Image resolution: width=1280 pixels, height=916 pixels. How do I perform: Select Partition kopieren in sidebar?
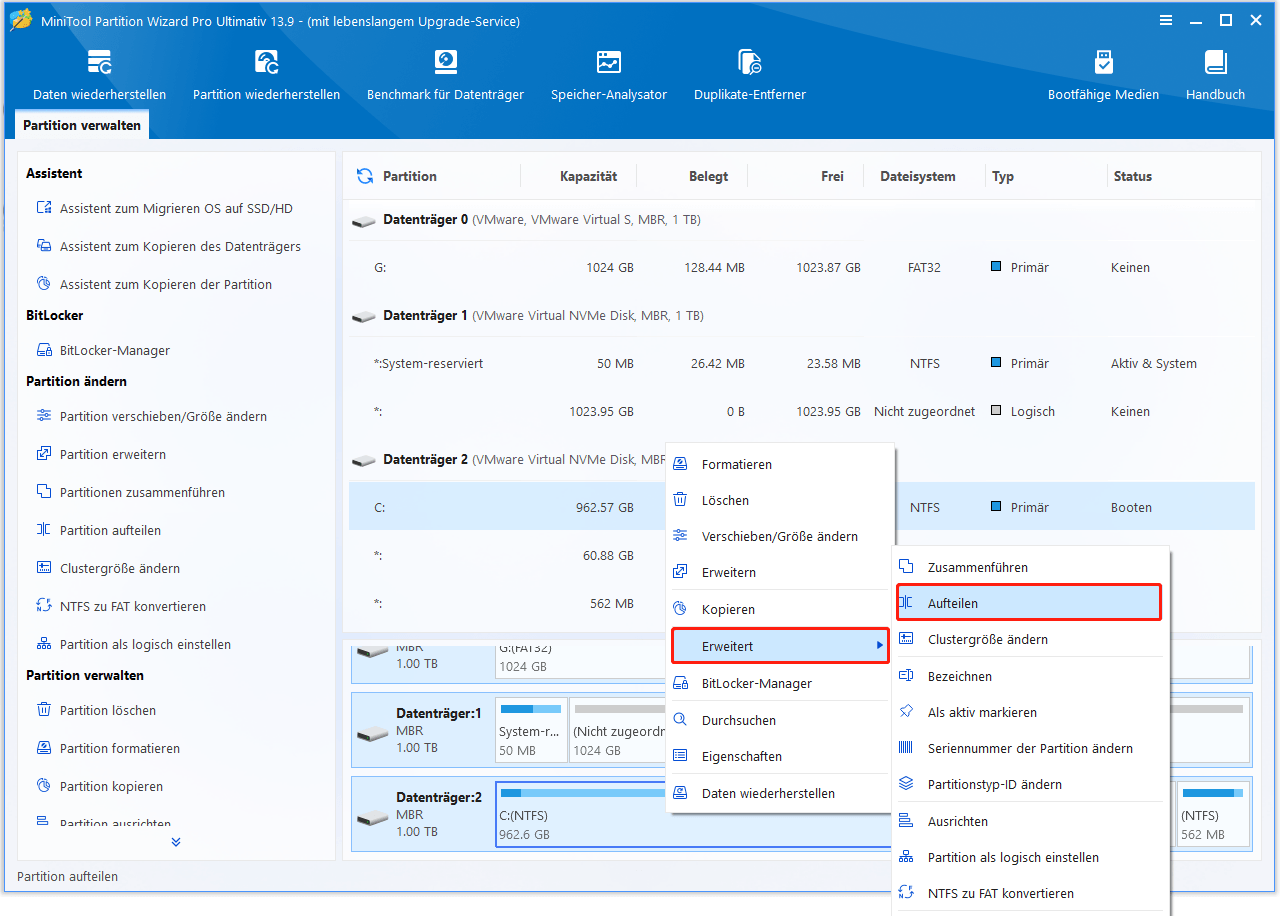100,786
